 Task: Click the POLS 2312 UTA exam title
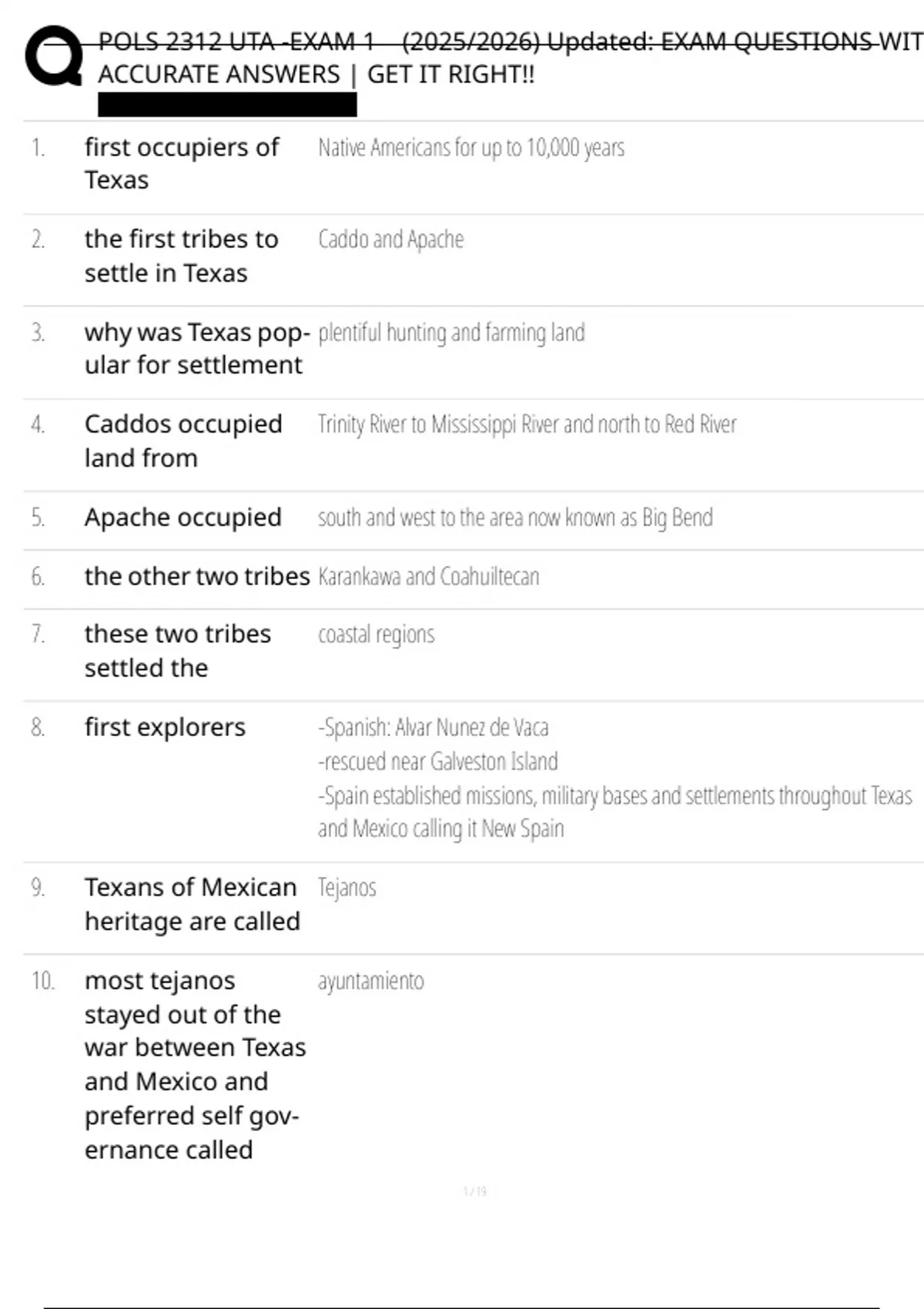(508, 42)
